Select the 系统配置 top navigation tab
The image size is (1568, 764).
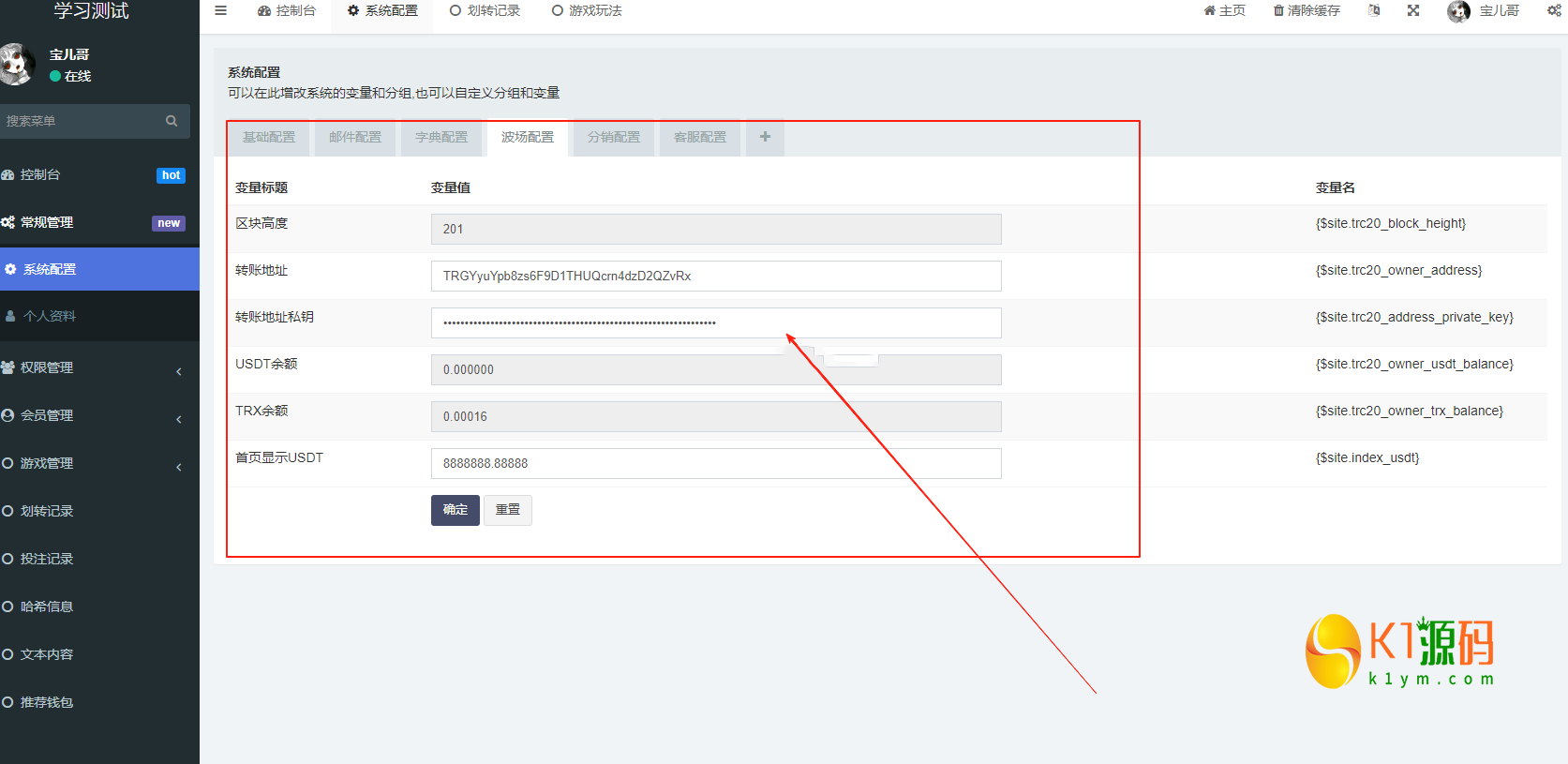tap(382, 11)
